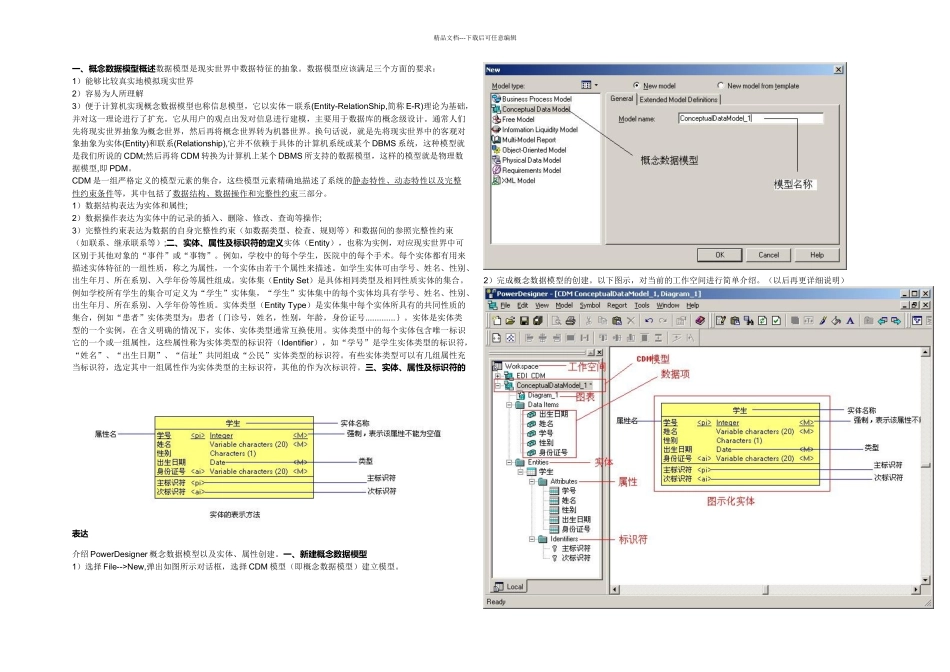Click the Local tab in browser panel

pyautogui.click(x=509, y=587)
